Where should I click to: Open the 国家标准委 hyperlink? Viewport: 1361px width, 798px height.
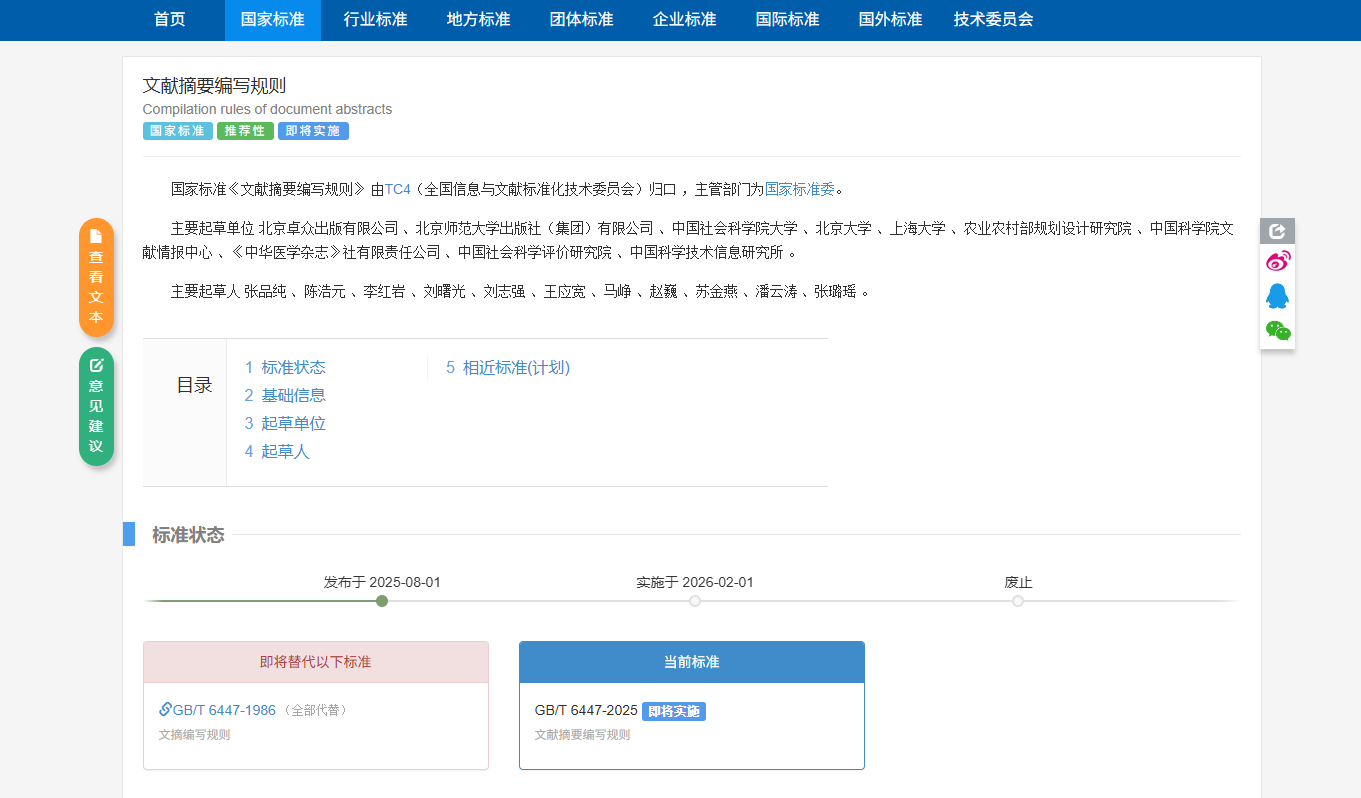click(x=799, y=188)
